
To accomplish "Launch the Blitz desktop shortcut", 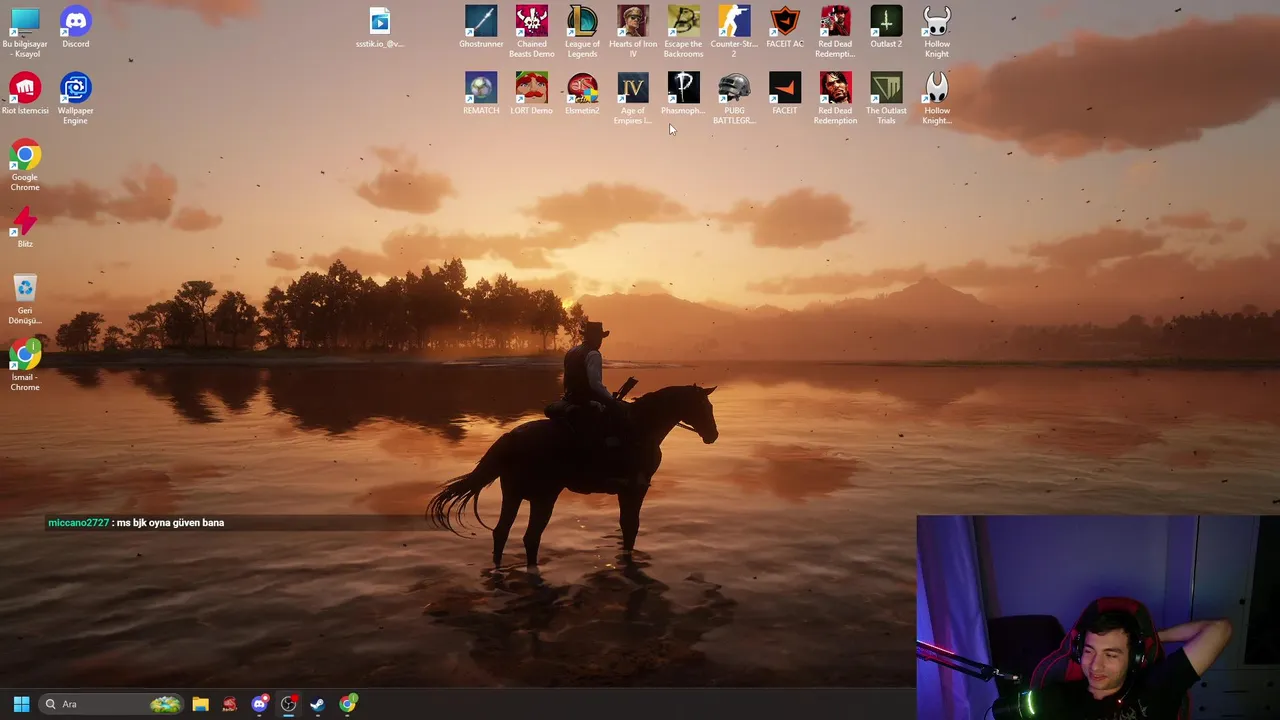I will pos(25,227).
